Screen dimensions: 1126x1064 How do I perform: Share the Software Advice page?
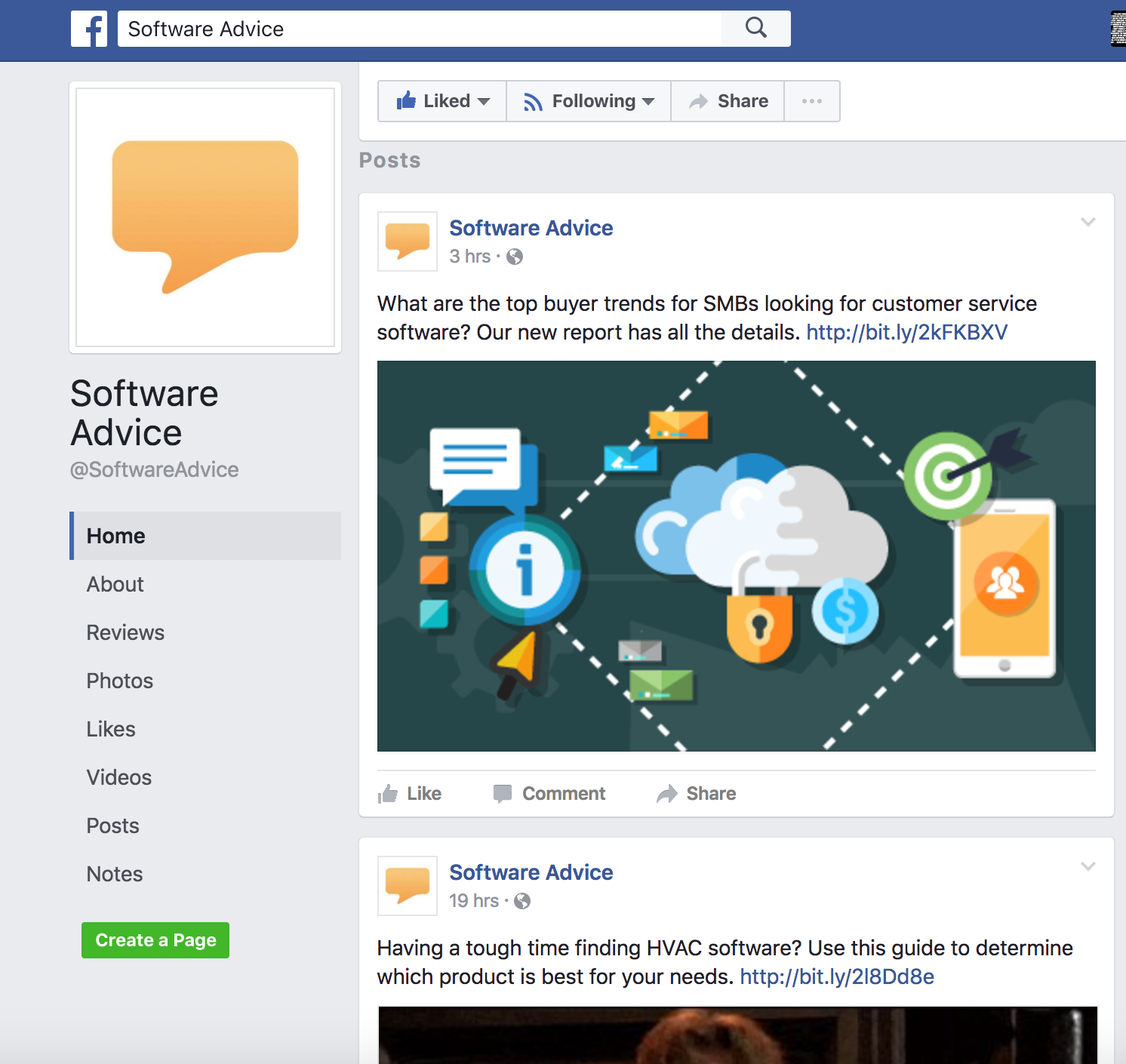728,101
